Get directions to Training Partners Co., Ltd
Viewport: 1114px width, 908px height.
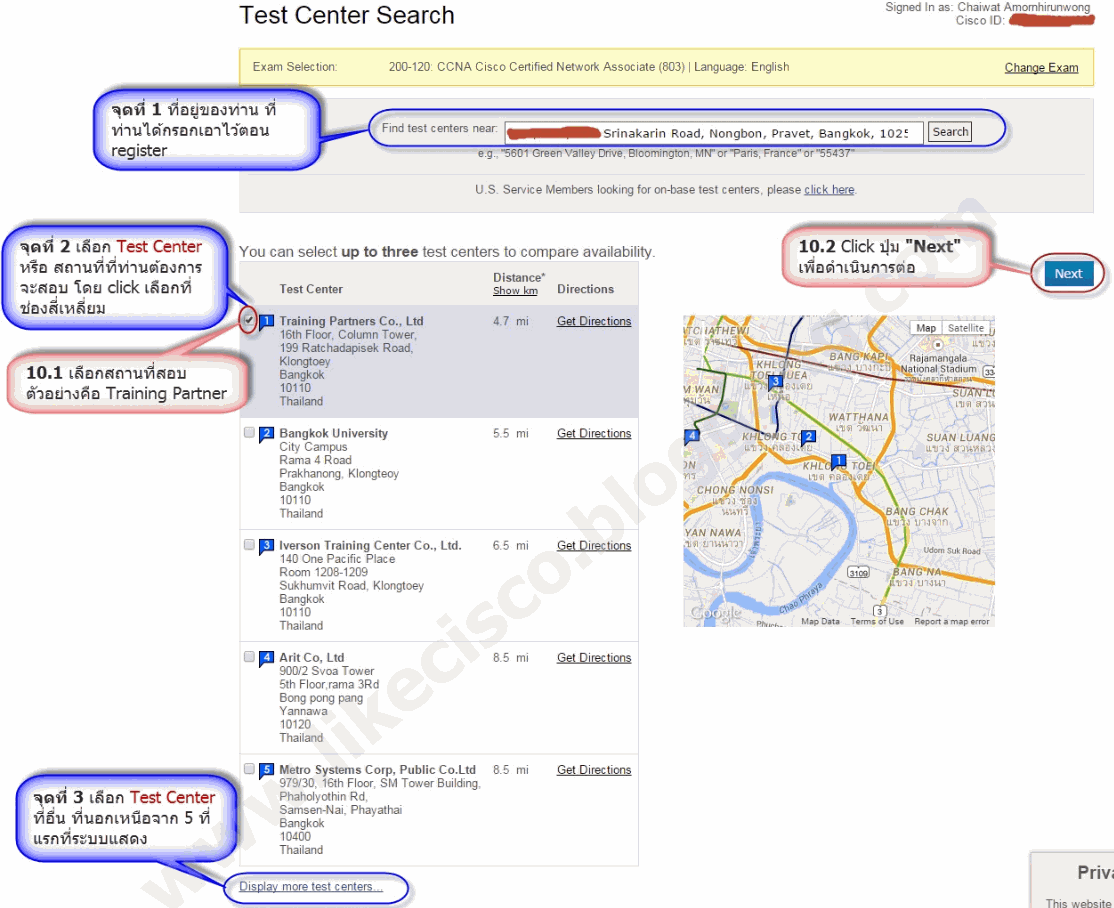(x=594, y=321)
